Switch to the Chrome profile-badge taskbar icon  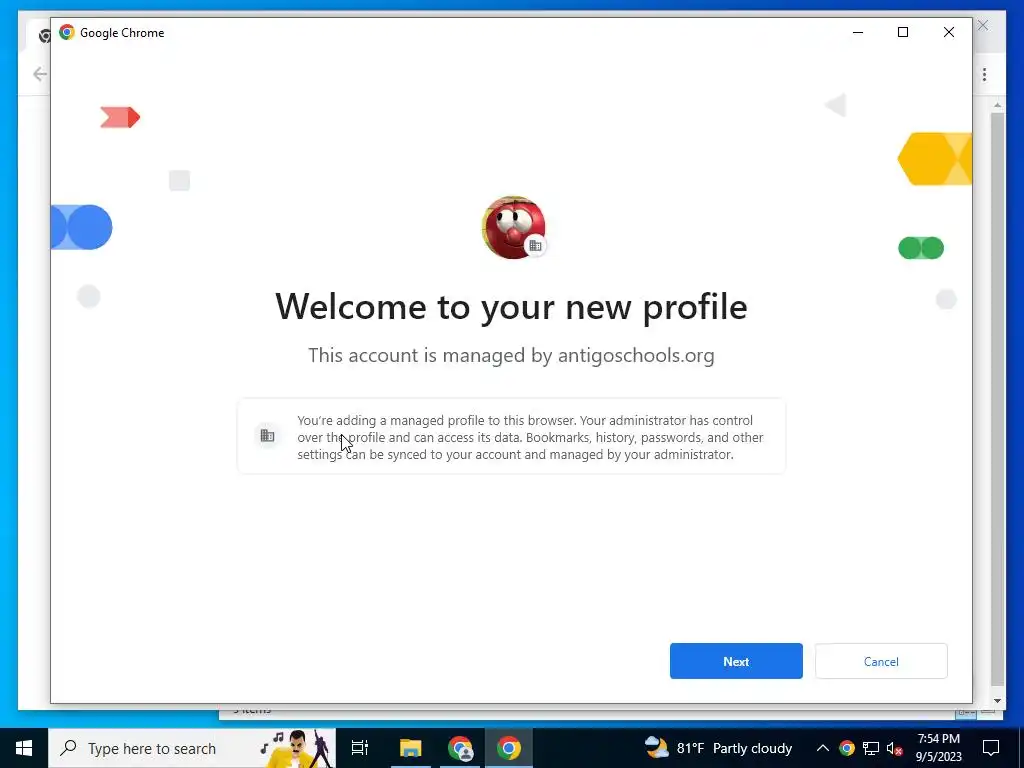460,748
